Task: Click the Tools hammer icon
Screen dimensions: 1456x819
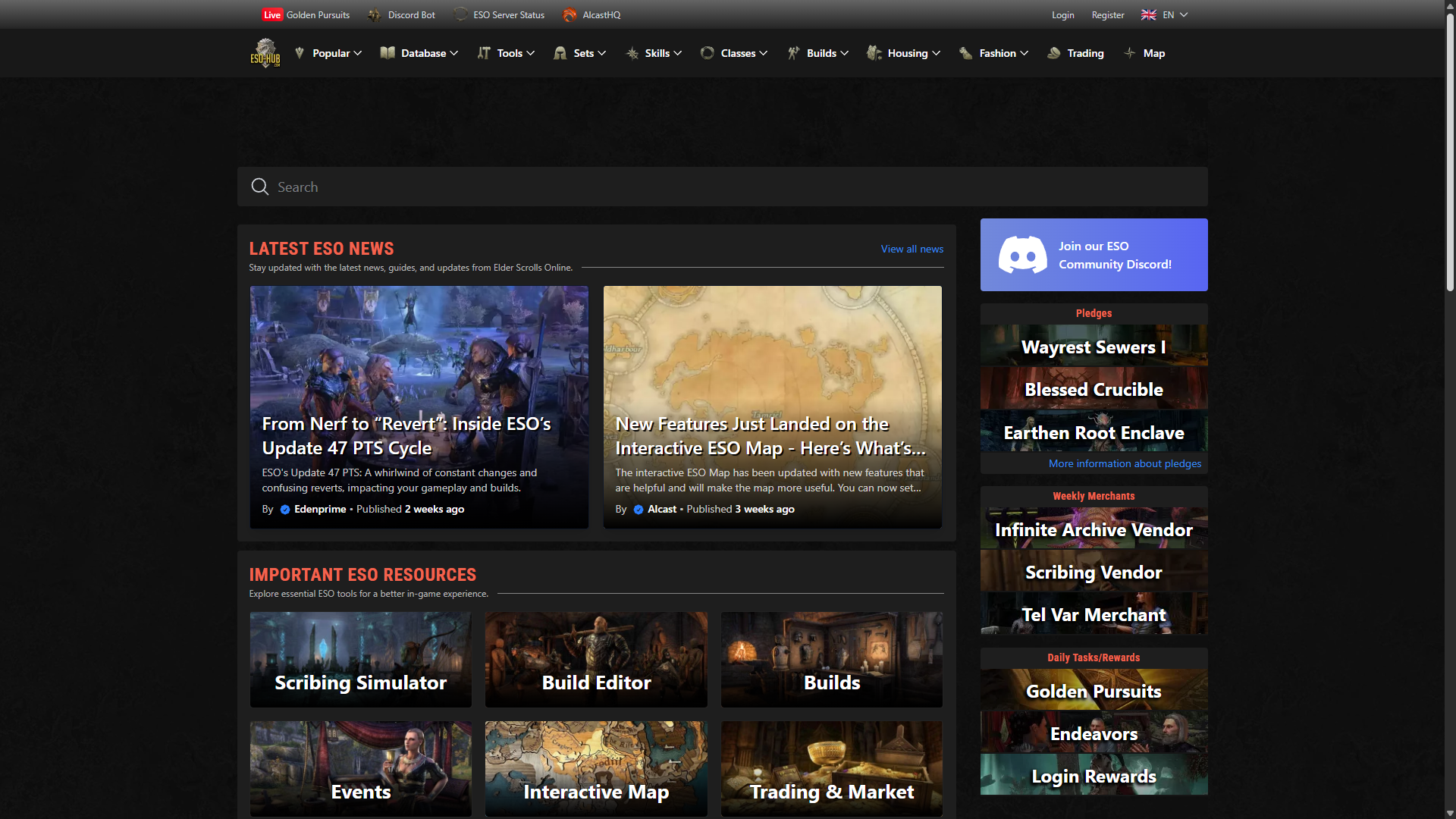Action: tap(484, 53)
